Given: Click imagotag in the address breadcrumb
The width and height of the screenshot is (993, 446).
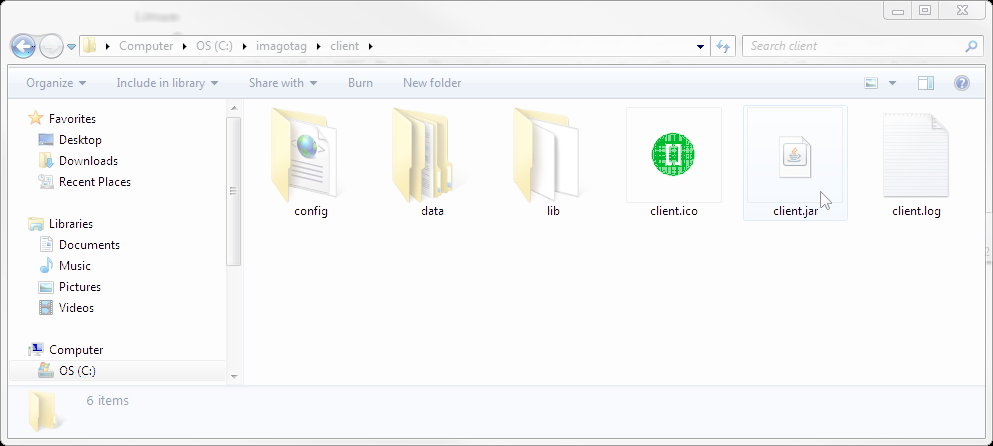Looking at the screenshot, I should pyautogui.click(x=281, y=46).
